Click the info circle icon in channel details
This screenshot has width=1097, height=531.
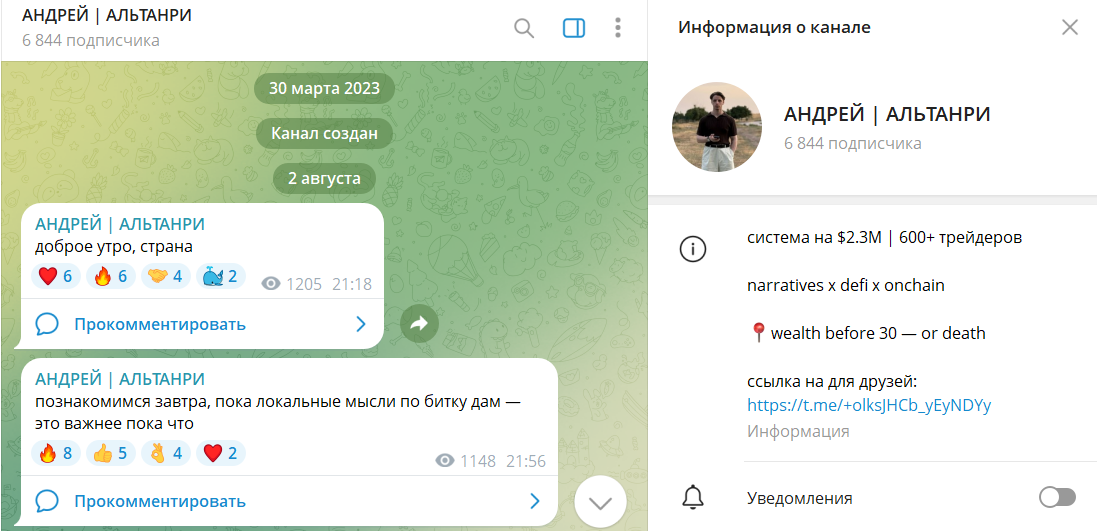pos(693,249)
